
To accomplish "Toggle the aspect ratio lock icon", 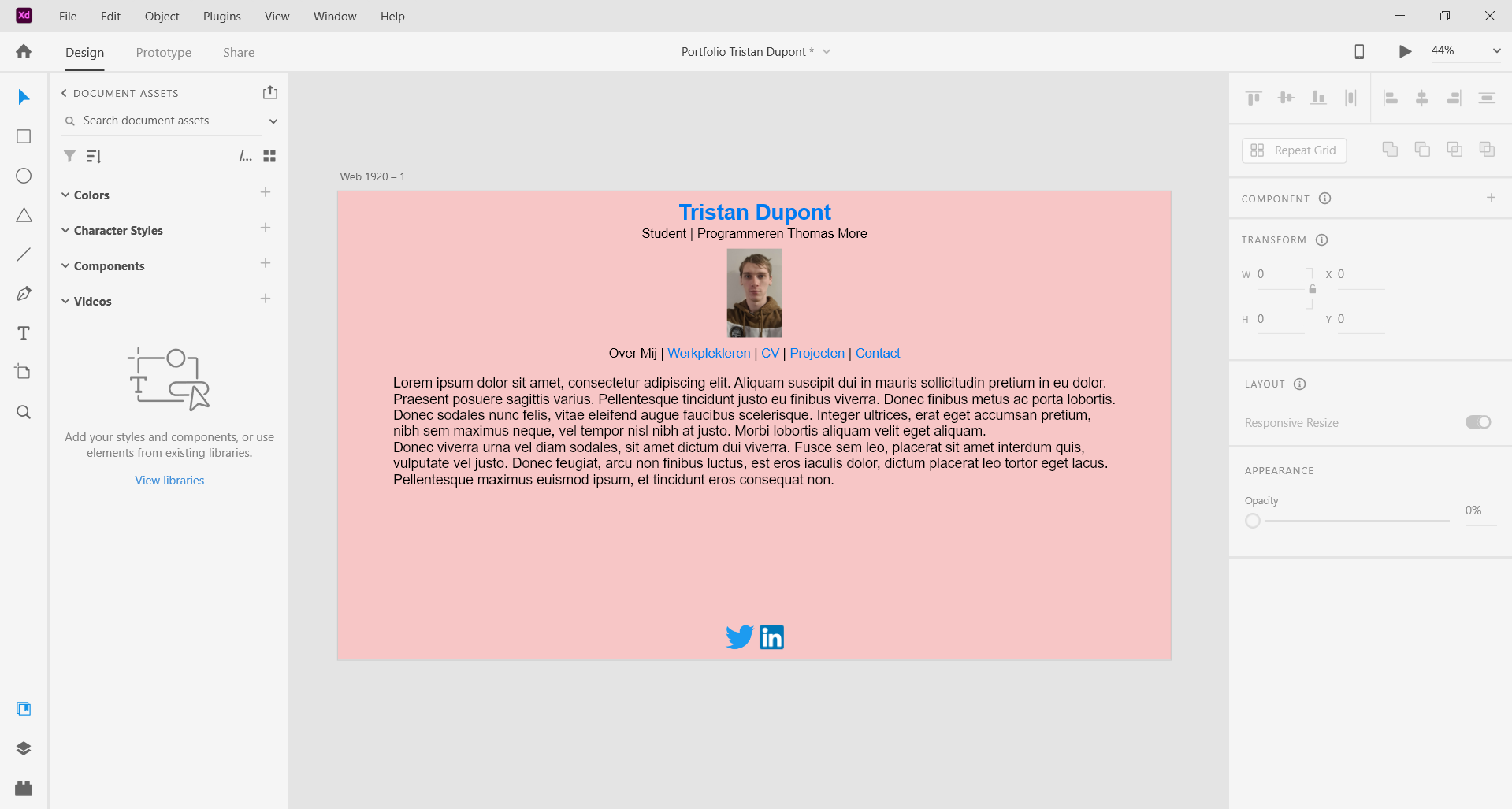I will pyautogui.click(x=1312, y=289).
